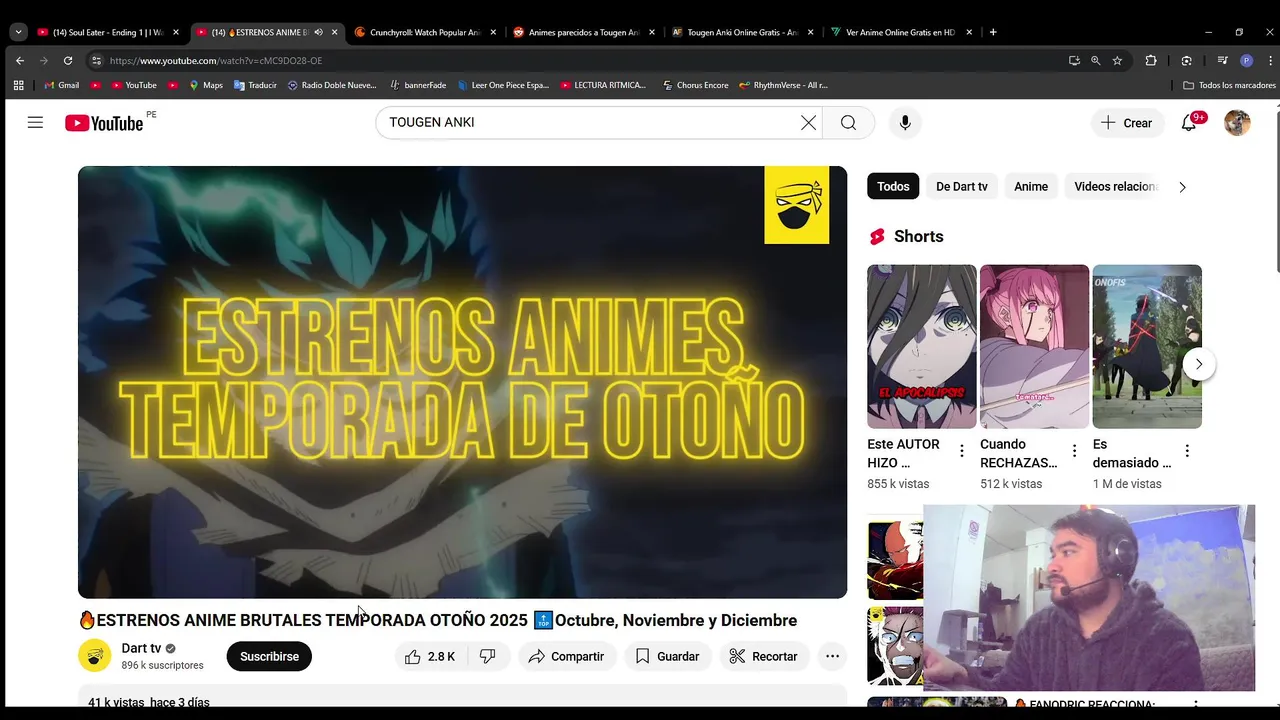This screenshot has width=1280, height=720.
Task: Dislike the video with thumbs down
Action: (487, 656)
